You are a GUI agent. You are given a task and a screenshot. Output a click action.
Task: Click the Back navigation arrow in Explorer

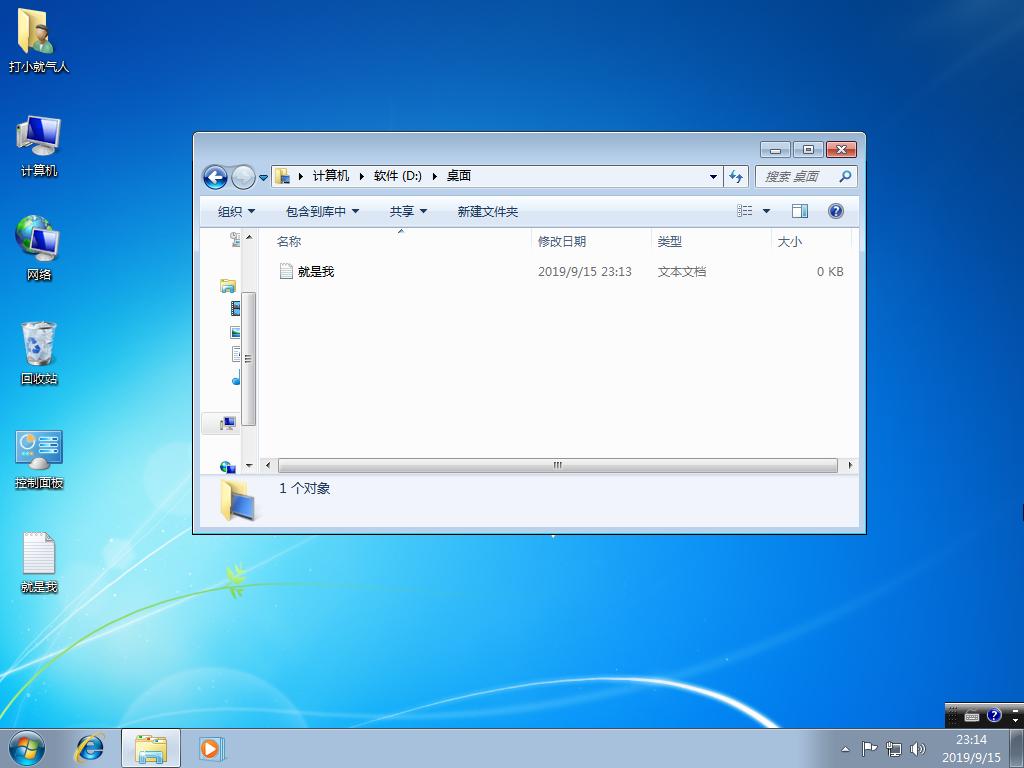pos(215,177)
